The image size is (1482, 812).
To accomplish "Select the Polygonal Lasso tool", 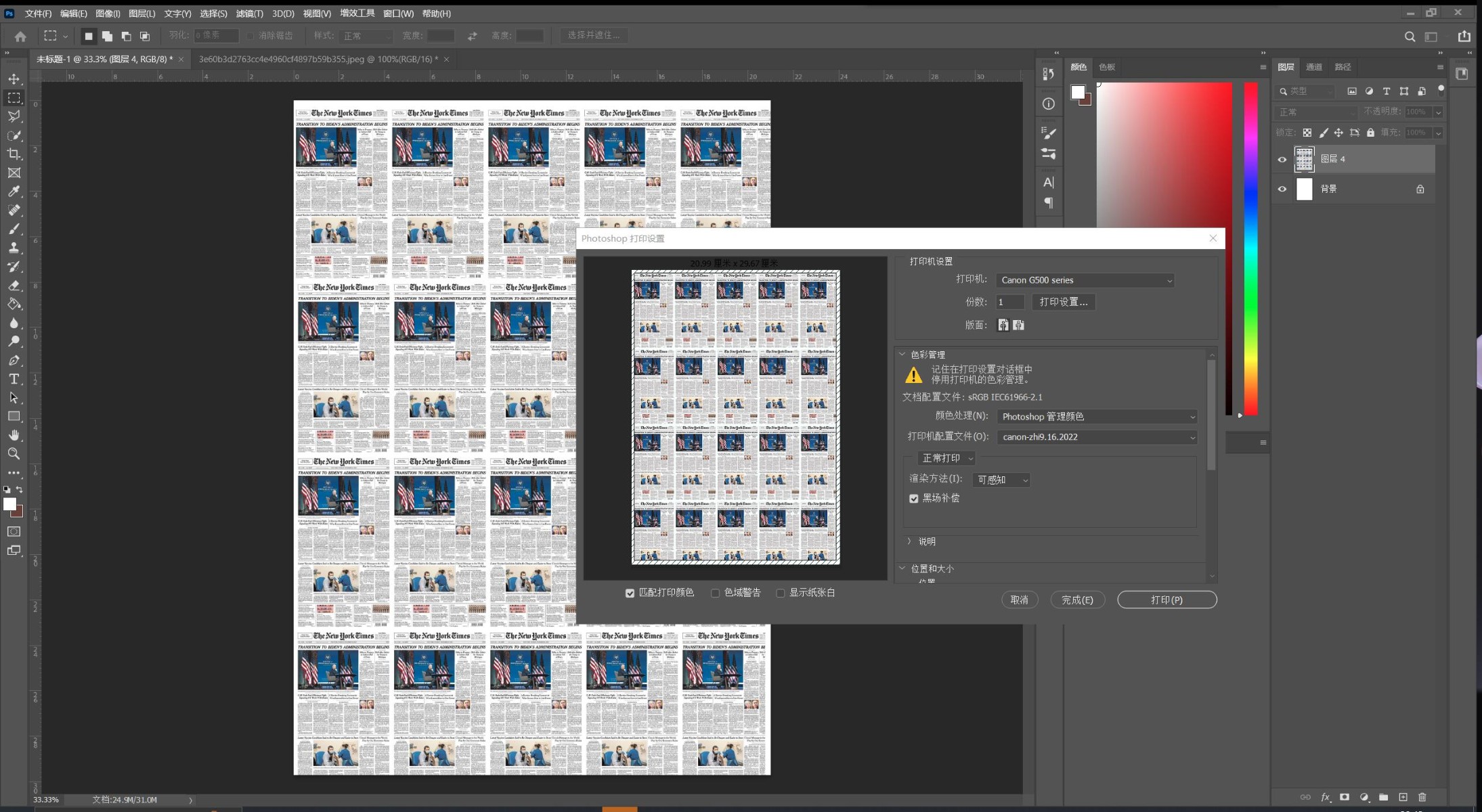I will (14, 116).
